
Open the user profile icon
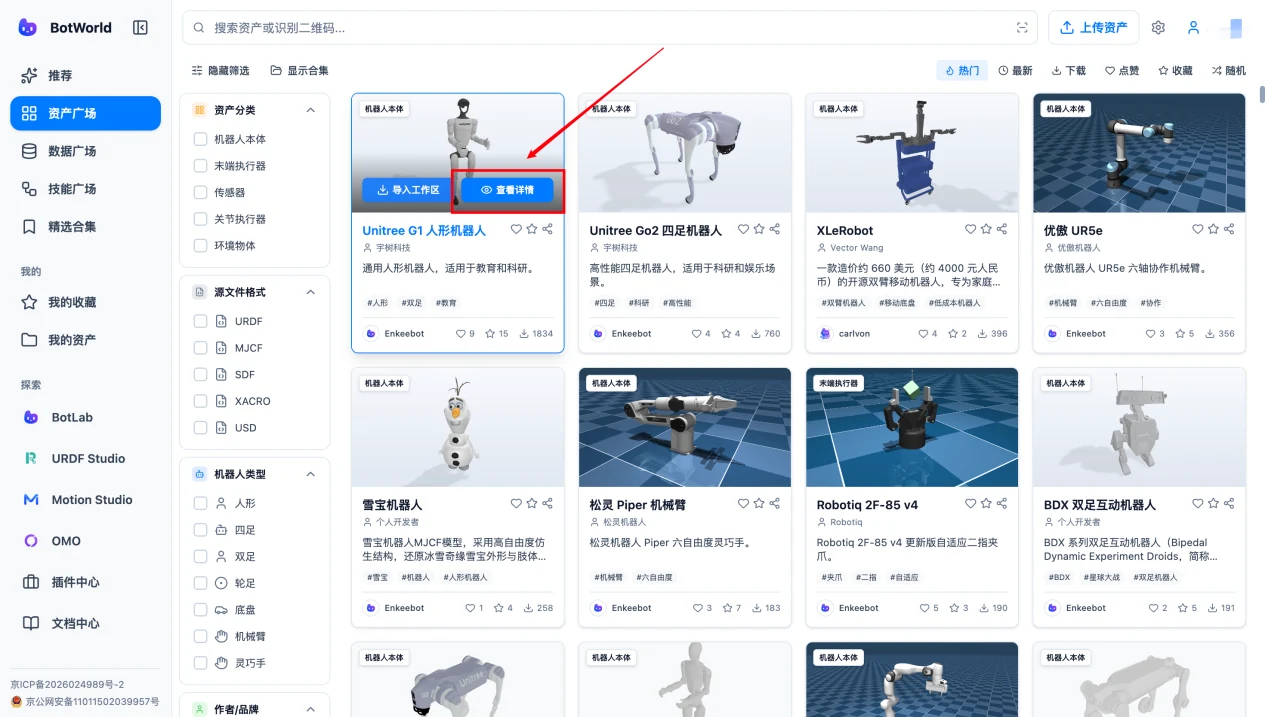(1193, 28)
